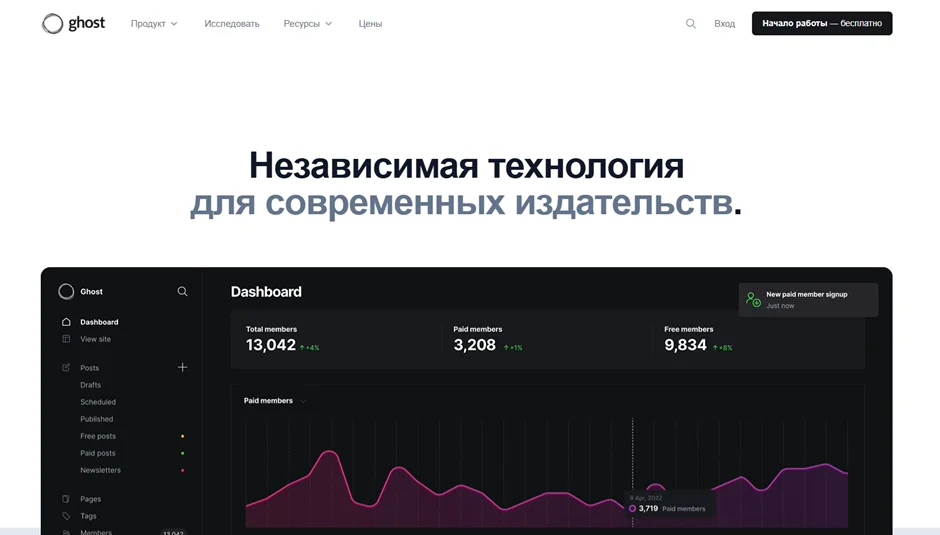940x535 pixels.
Task: Click the Dashboard heading text
Action: point(266,291)
